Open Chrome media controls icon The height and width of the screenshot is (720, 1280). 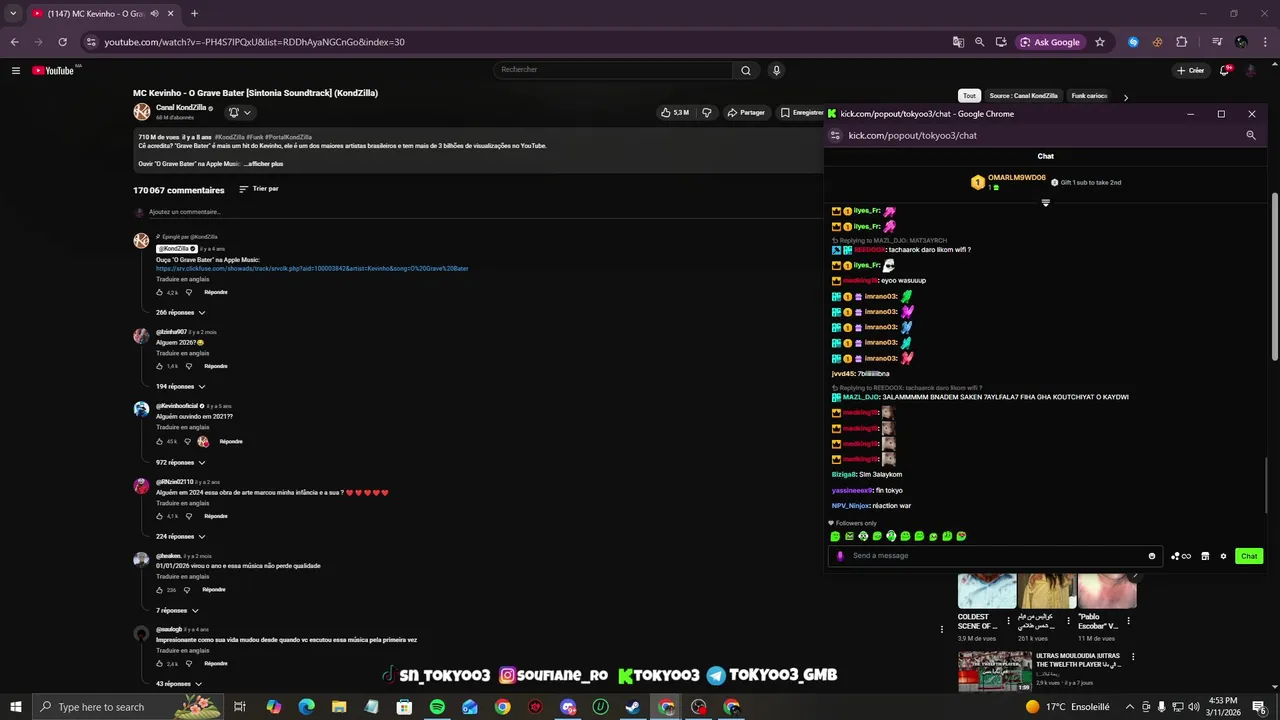[x=1217, y=42]
